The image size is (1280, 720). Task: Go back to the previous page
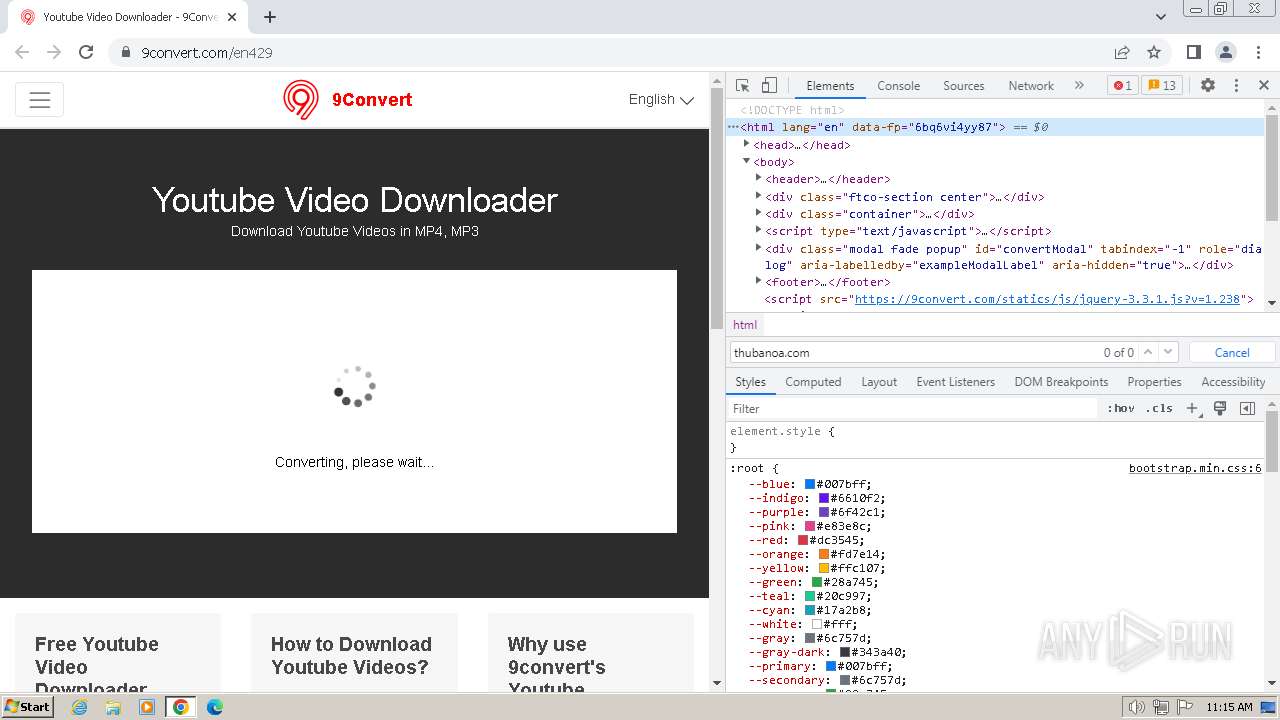22,52
